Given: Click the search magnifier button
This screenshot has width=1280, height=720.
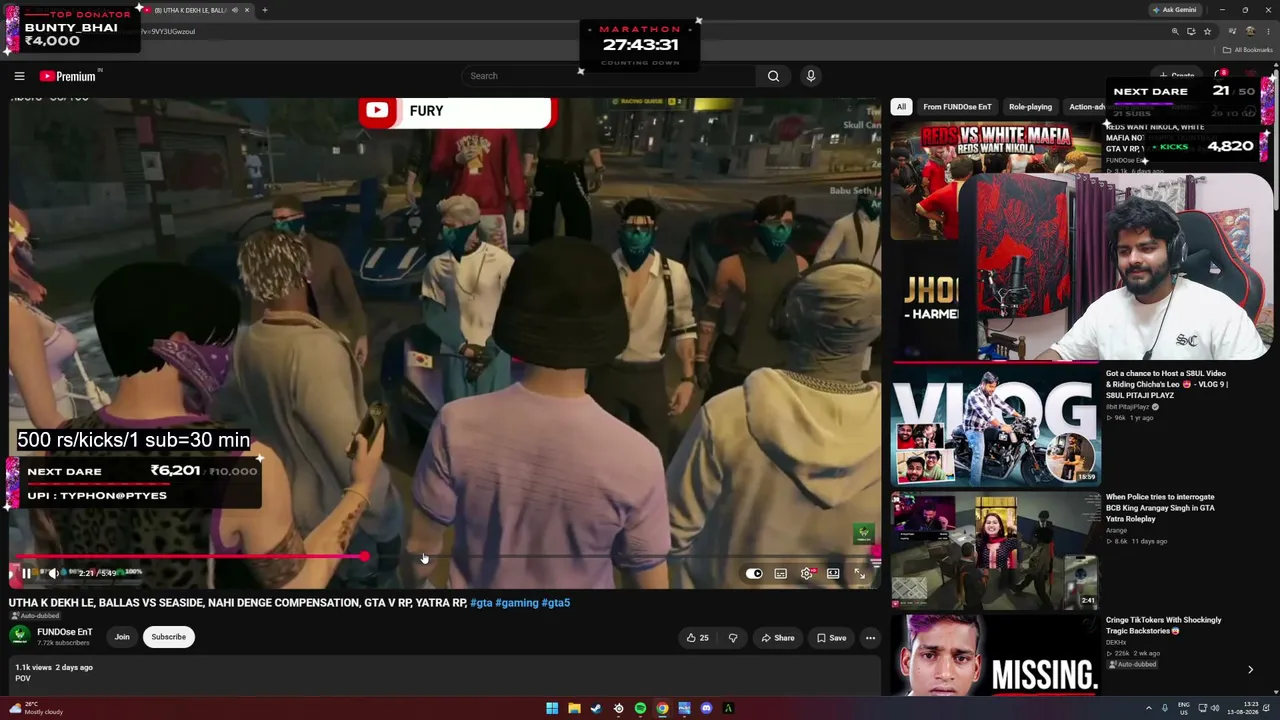Looking at the screenshot, I should tap(773, 76).
